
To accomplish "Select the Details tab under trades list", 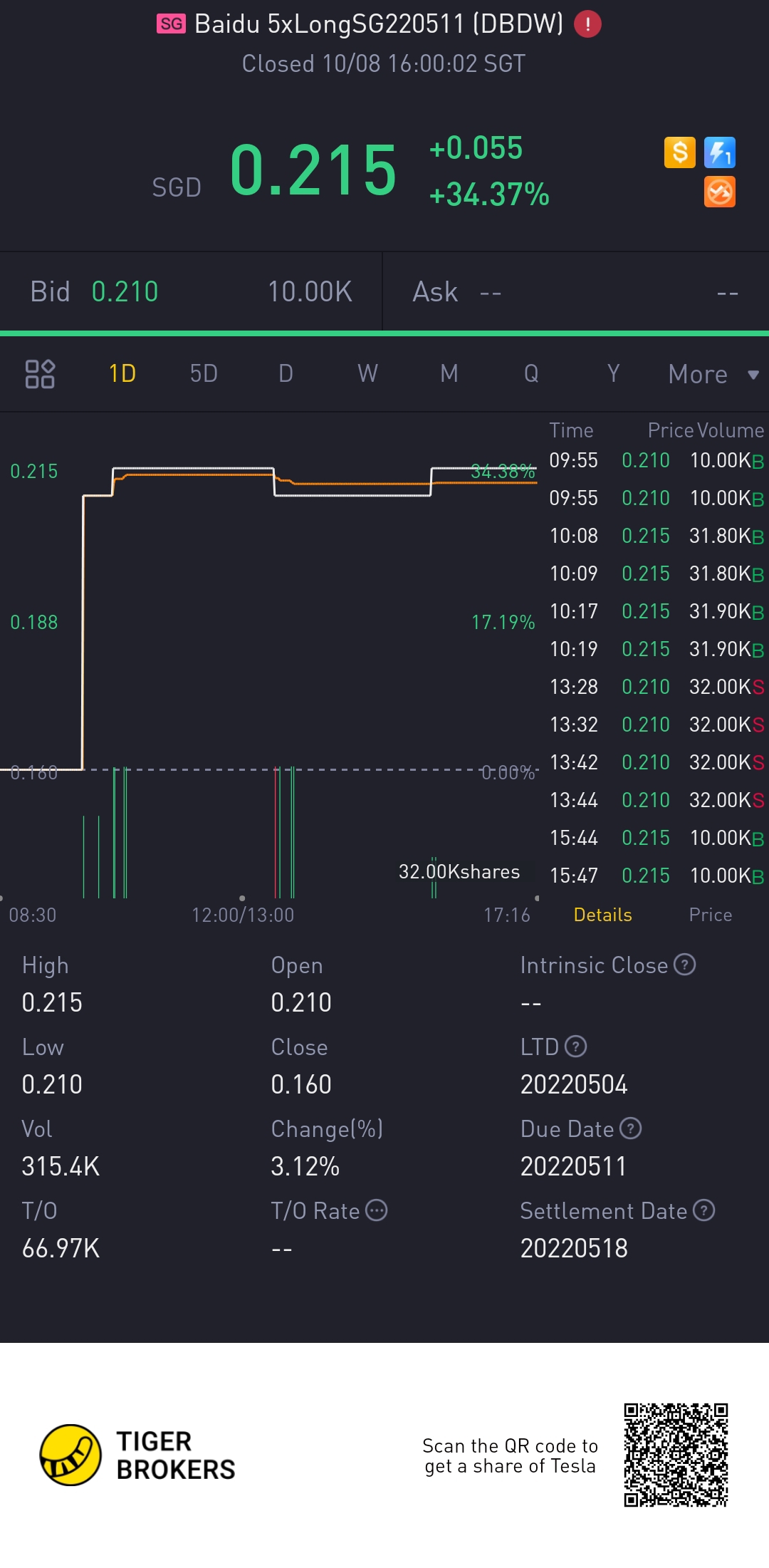I will pyautogui.click(x=603, y=915).
